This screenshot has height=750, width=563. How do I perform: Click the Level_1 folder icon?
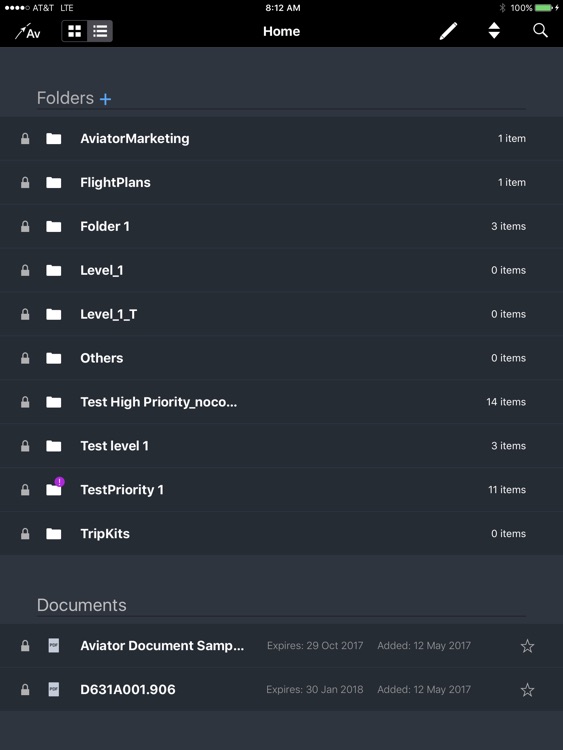tap(54, 270)
